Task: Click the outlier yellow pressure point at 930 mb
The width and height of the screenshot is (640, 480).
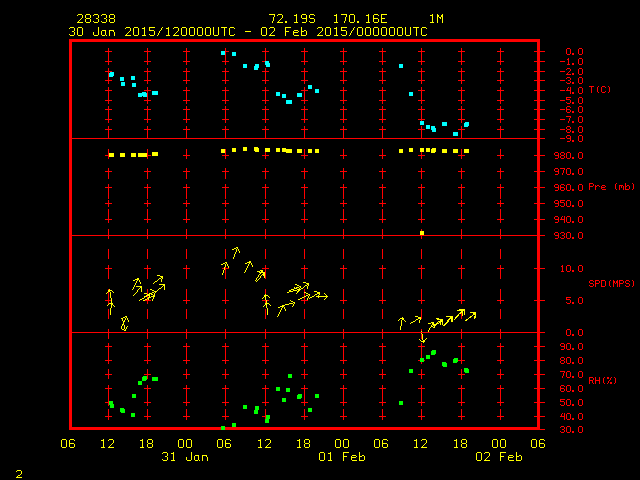Action: pyautogui.click(x=422, y=233)
